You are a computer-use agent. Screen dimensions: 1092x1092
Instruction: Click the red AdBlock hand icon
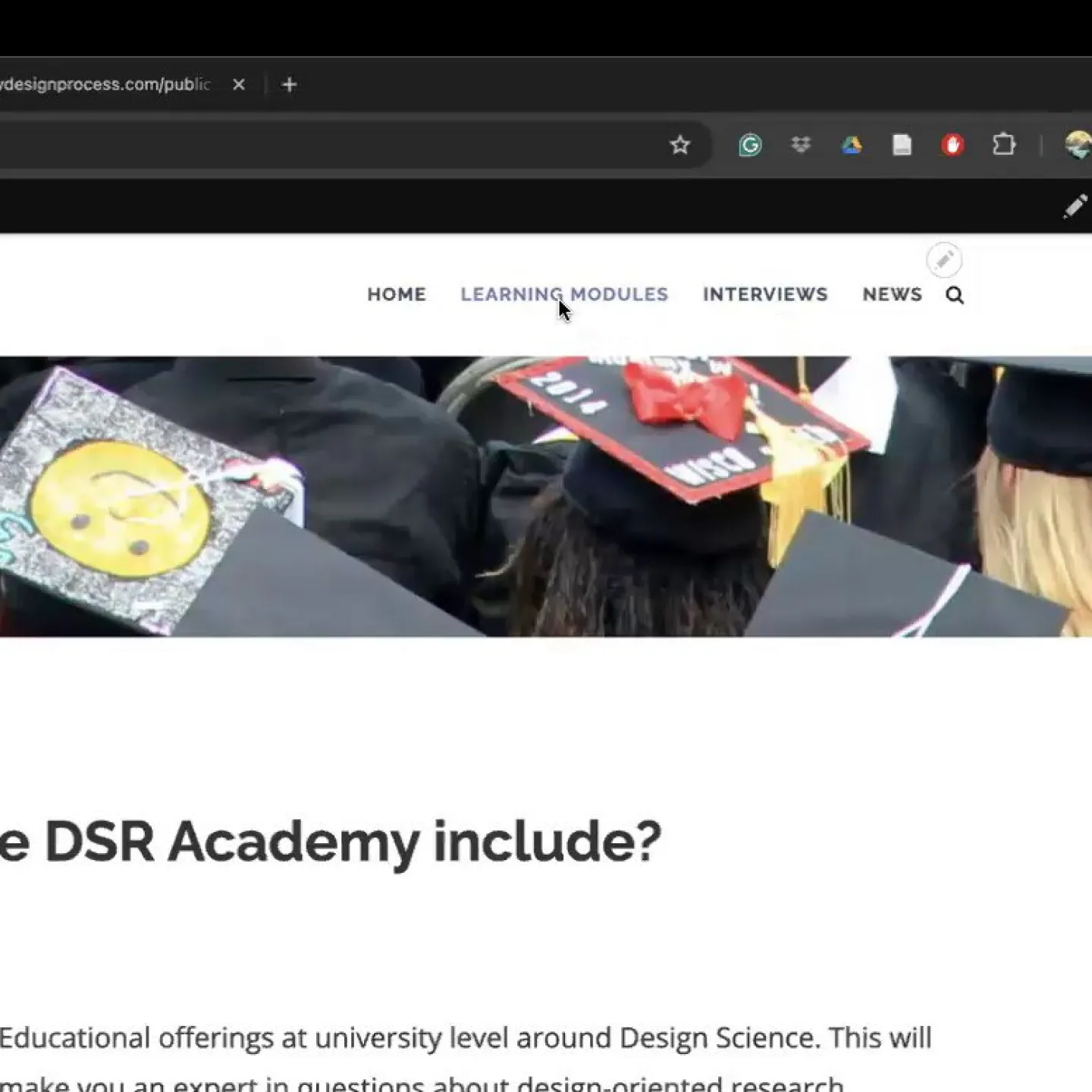tap(953, 145)
